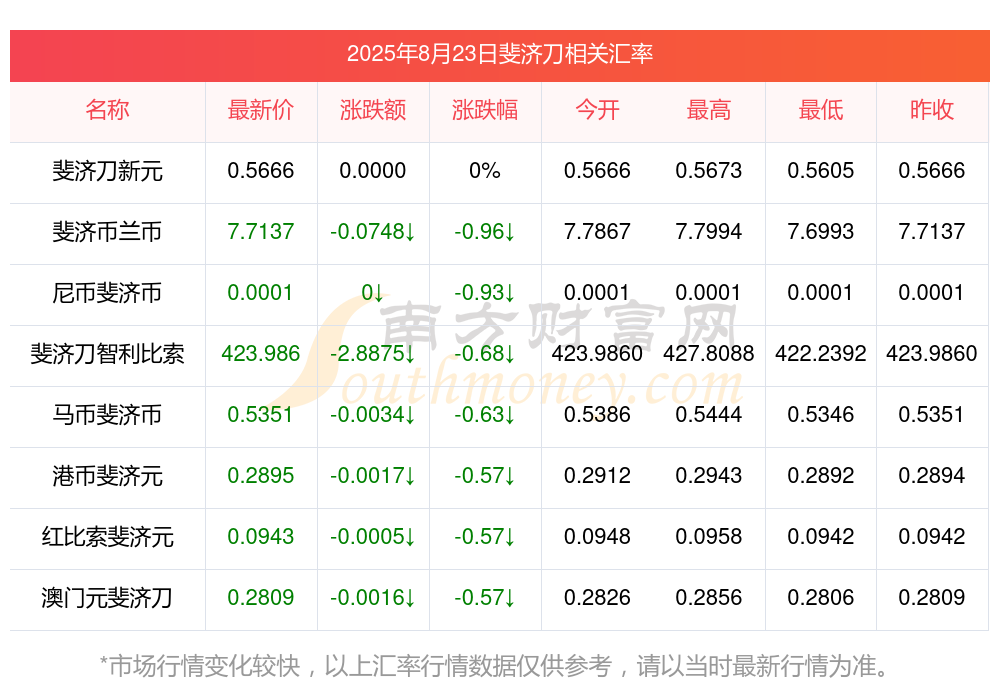The image size is (1000, 698).
Task: Click the low value 0.5346
Action: tap(820, 415)
